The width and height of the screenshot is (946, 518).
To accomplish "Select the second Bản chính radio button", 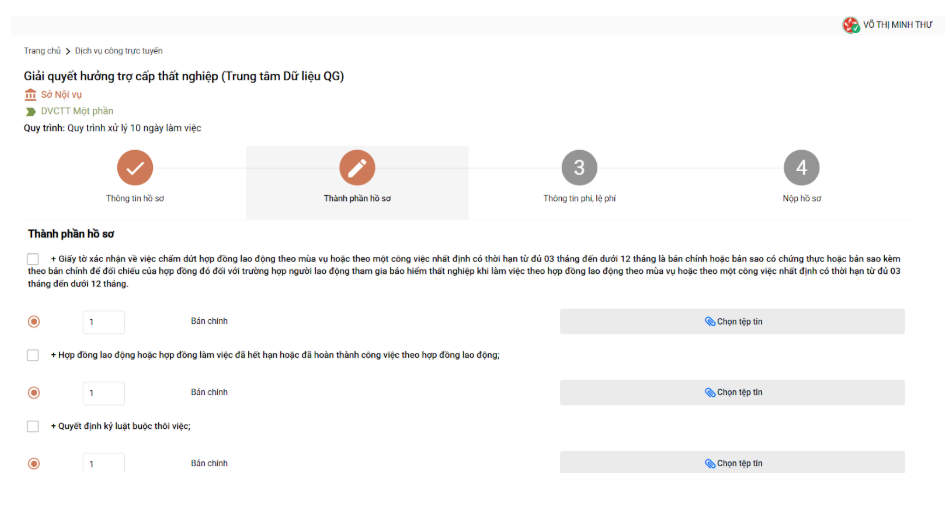I will (x=34, y=393).
